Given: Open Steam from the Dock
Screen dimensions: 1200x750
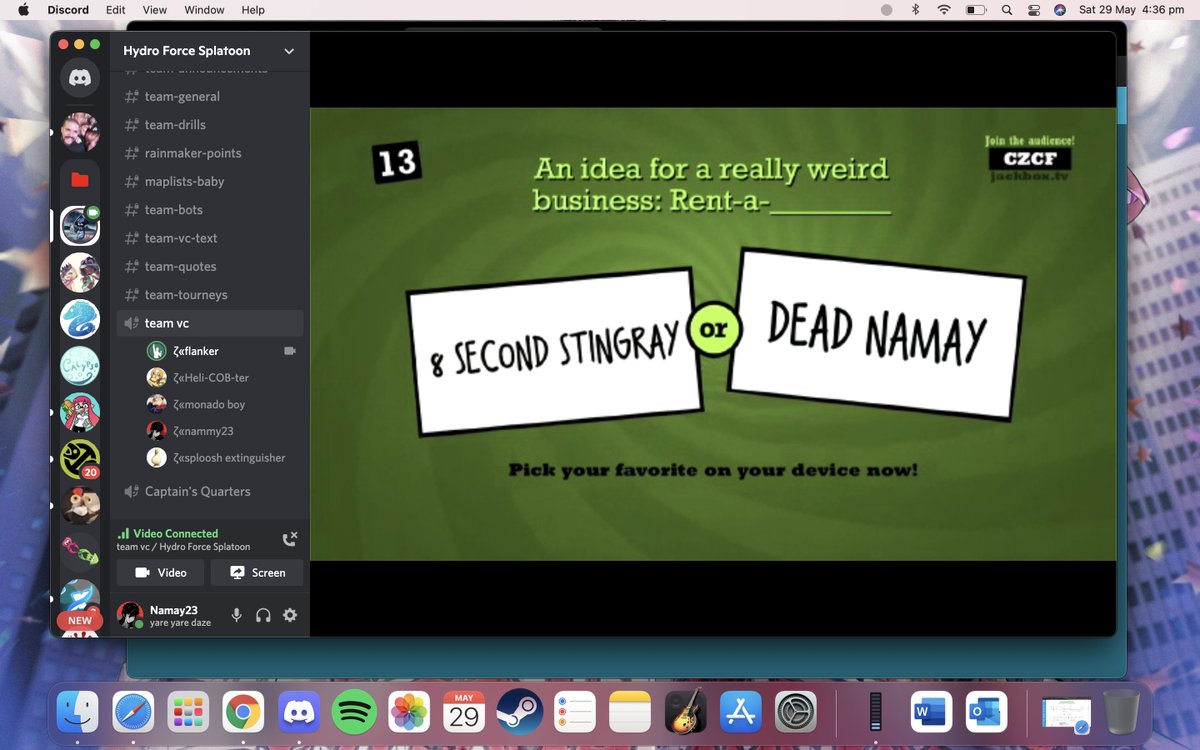Looking at the screenshot, I should pos(519,712).
